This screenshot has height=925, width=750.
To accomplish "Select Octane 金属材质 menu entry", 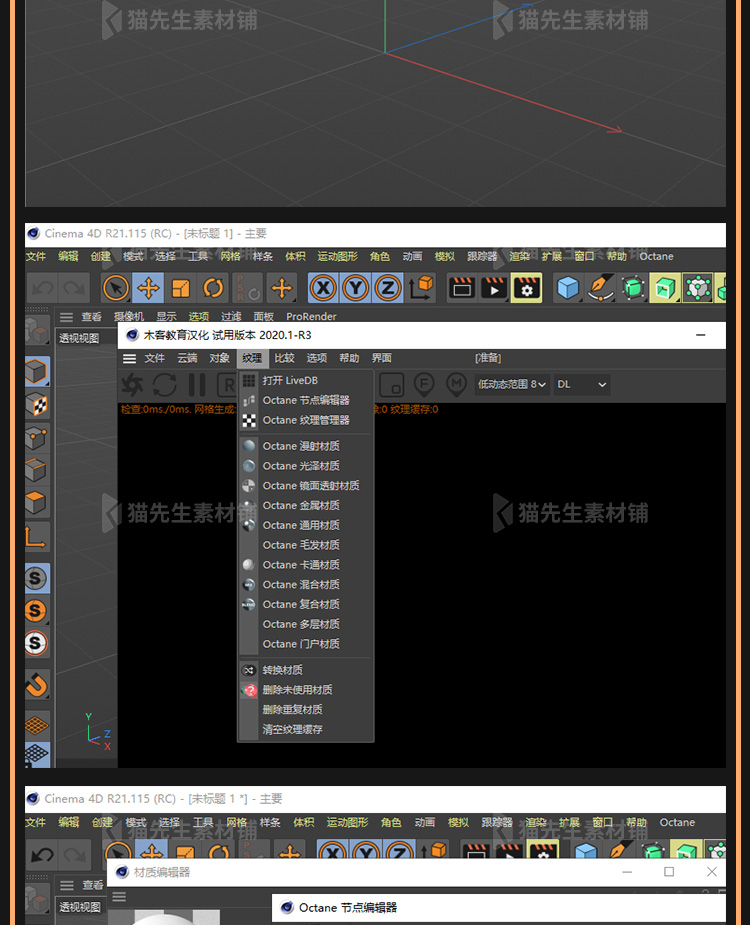I will click(x=301, y=505).
